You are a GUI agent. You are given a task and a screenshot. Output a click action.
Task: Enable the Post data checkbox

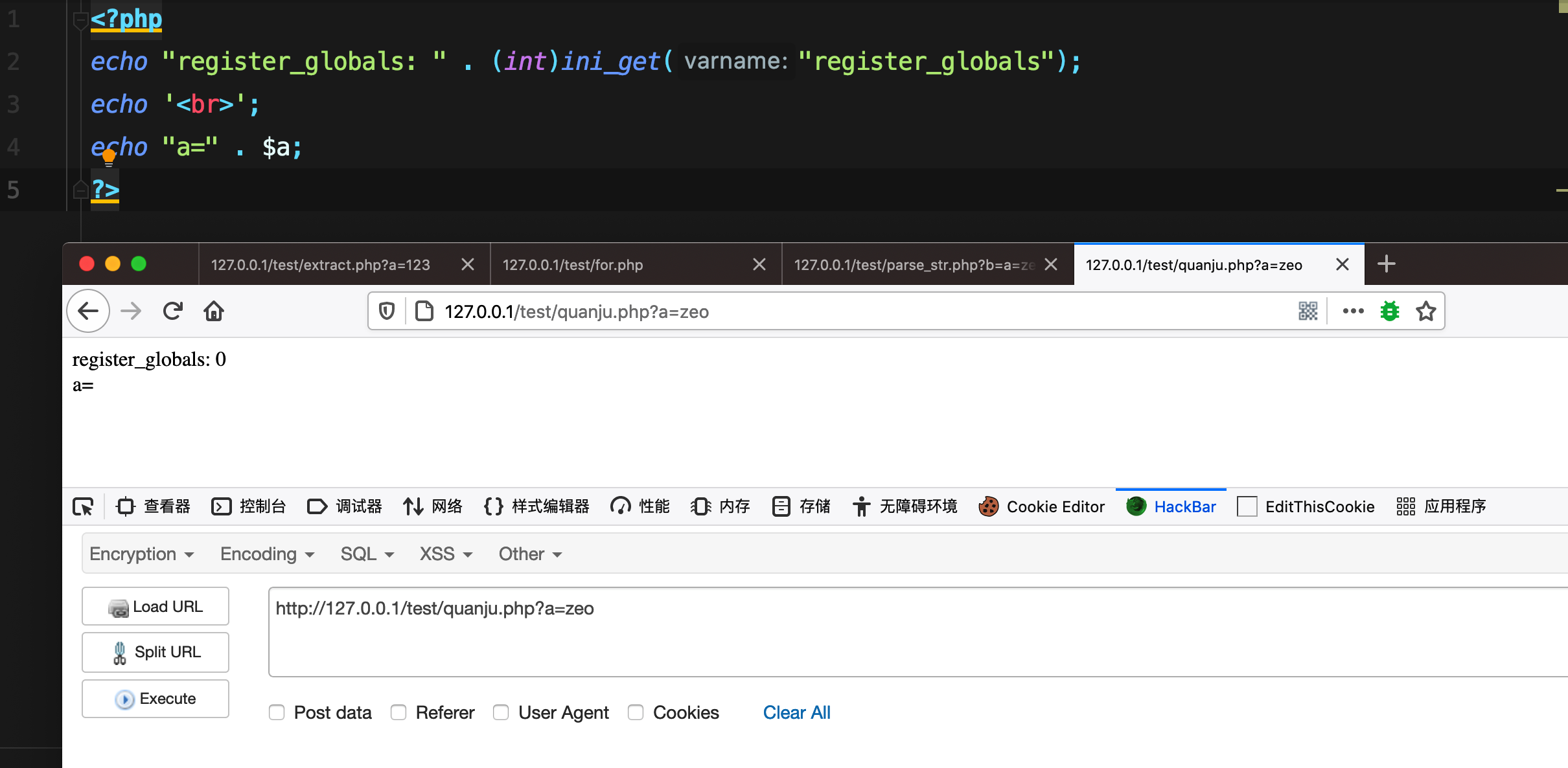coord(277,712)
